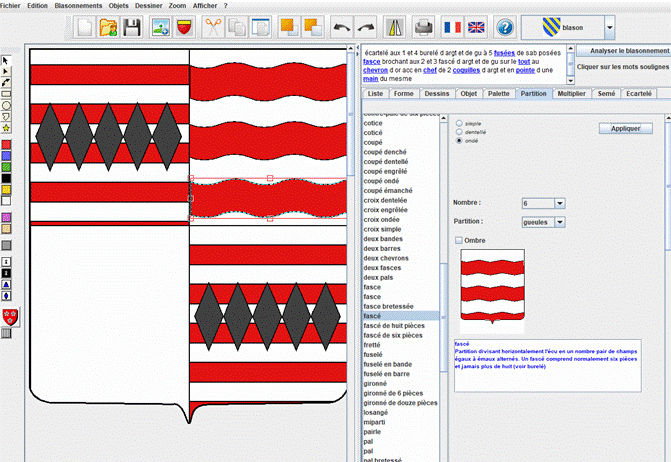Image resolution: width=671 pixels, height=462 pixels.
Task: Switch language with the French flag icon
Action: [452, 28]
